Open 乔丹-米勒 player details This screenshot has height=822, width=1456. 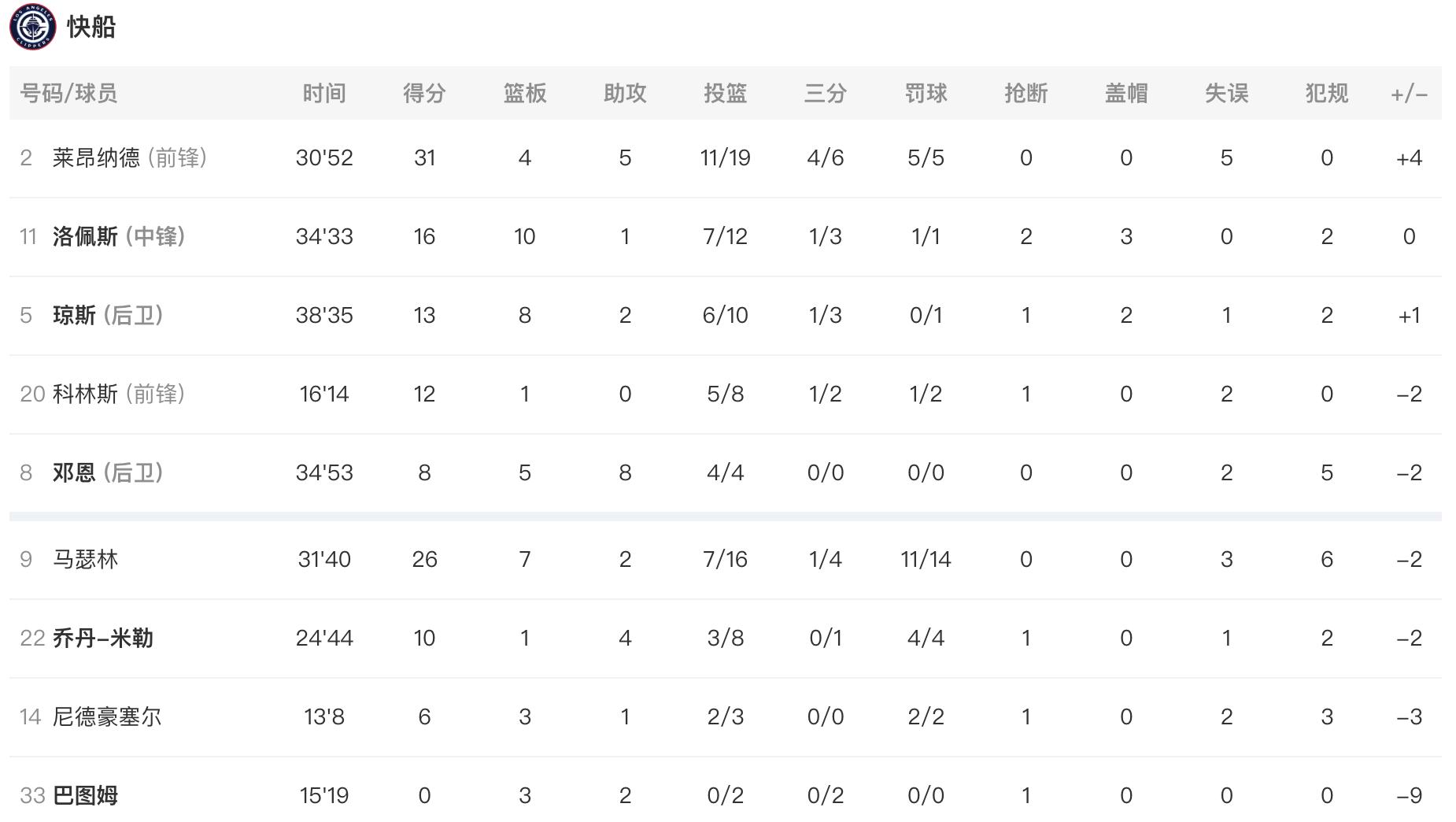pos(102,639)
